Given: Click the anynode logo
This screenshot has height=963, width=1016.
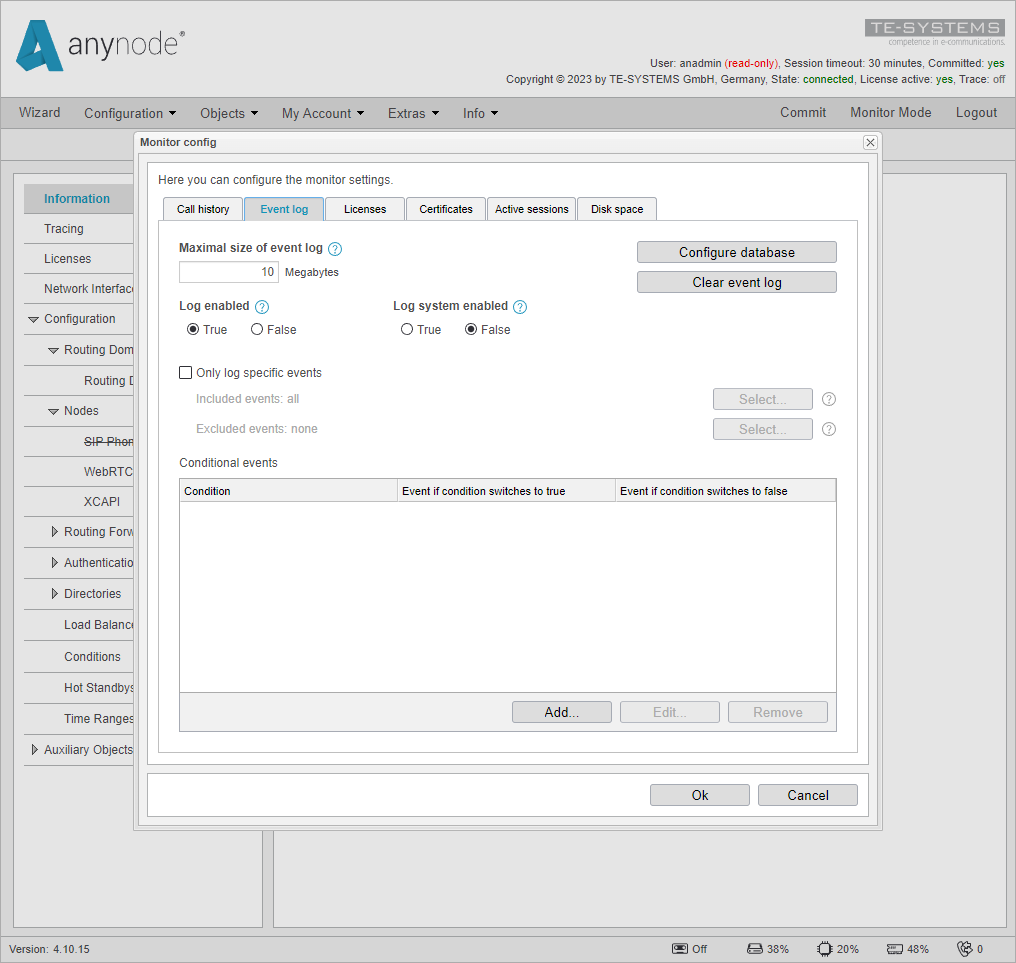Looking at the screenshot, I should [x=98, y=47].
